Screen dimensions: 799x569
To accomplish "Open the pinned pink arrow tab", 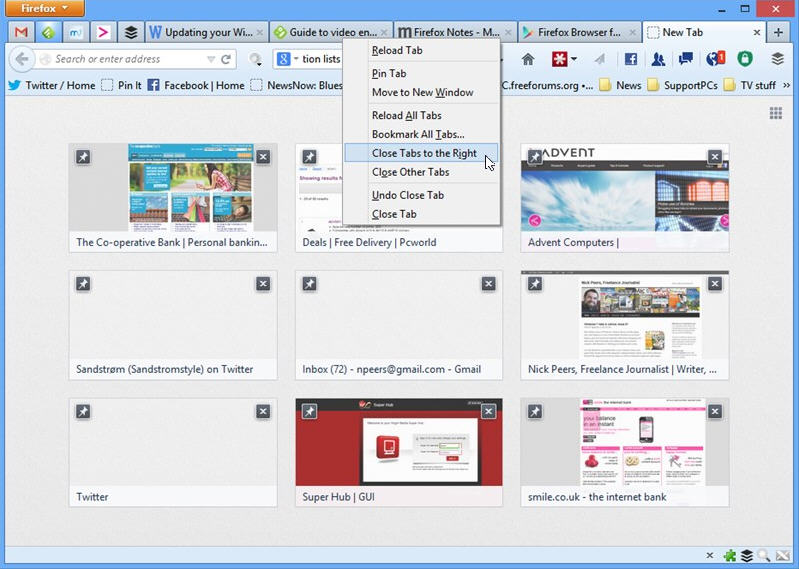I will [x=103, y=33].
